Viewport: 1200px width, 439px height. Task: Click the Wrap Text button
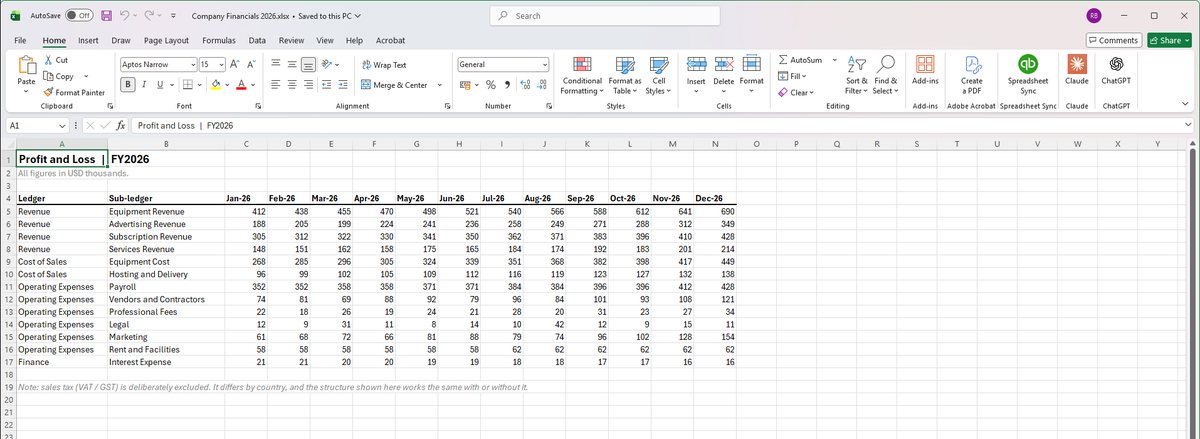pyautogui.click(x=383, y=64)
